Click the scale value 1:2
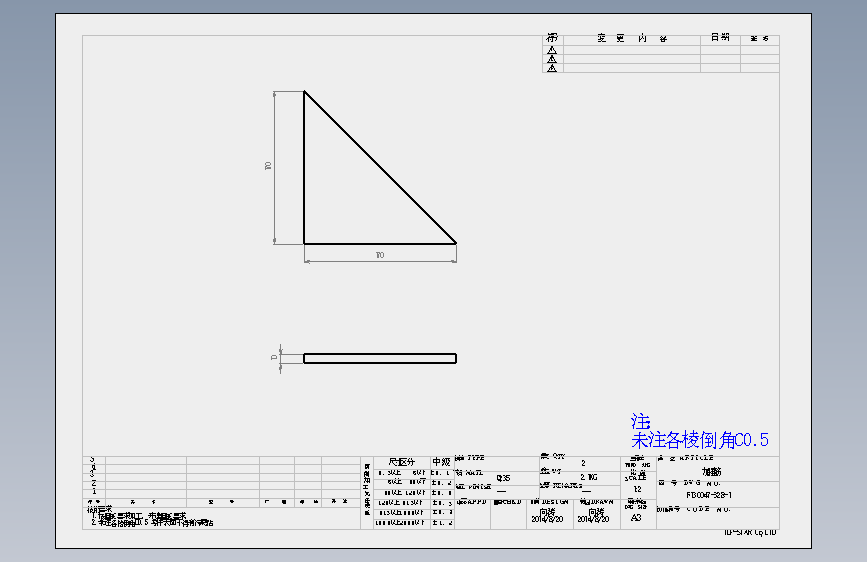The image size is (867, 562). 637,489
